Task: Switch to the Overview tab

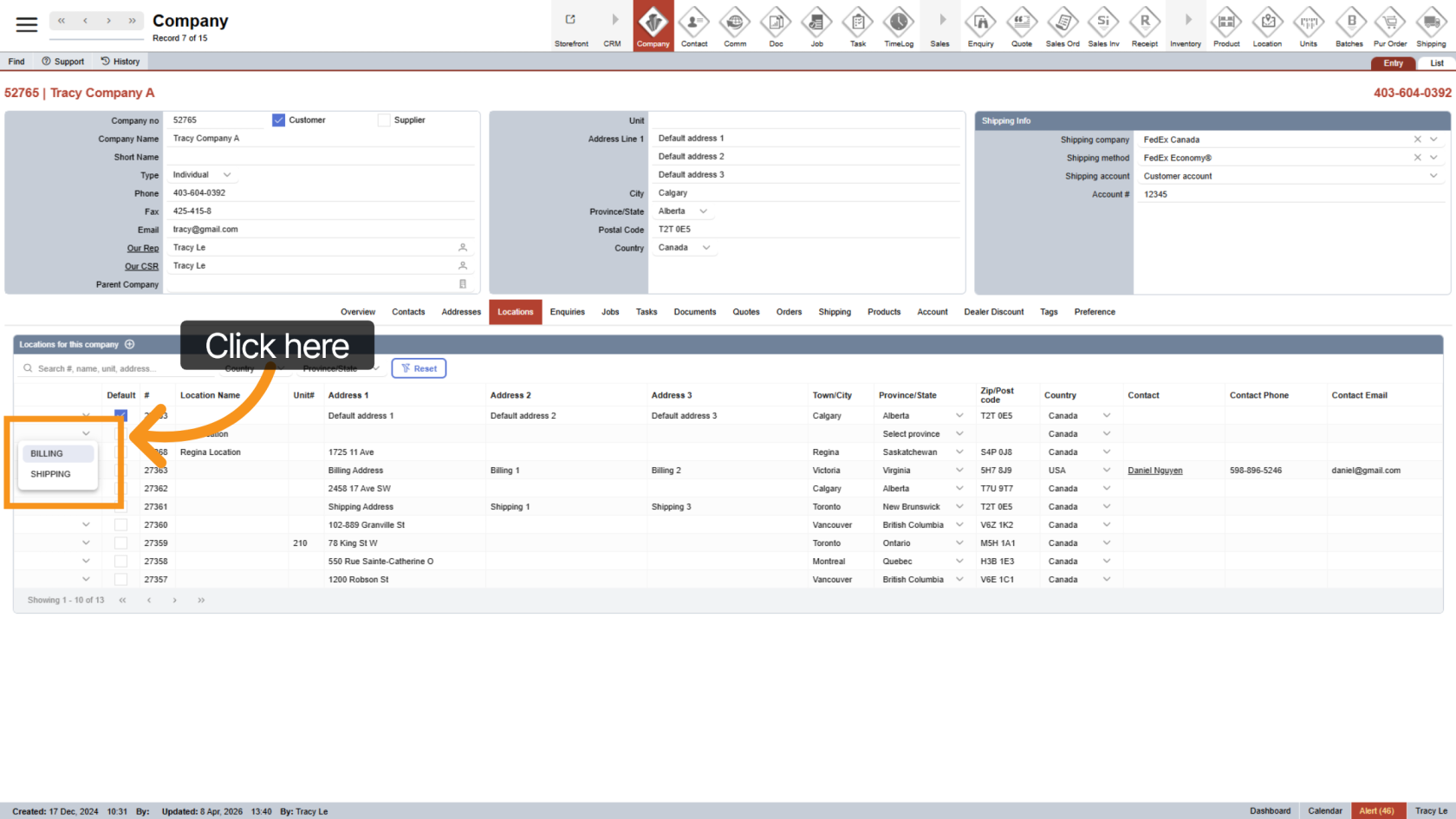Action: point(358,312)
